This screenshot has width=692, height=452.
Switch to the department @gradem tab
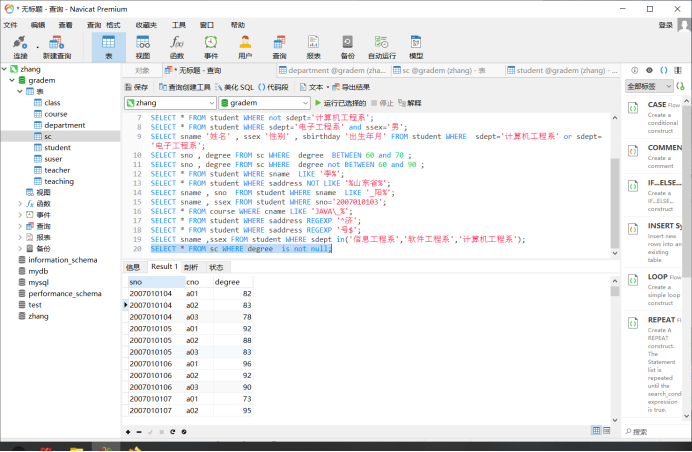tap(333, 70)
